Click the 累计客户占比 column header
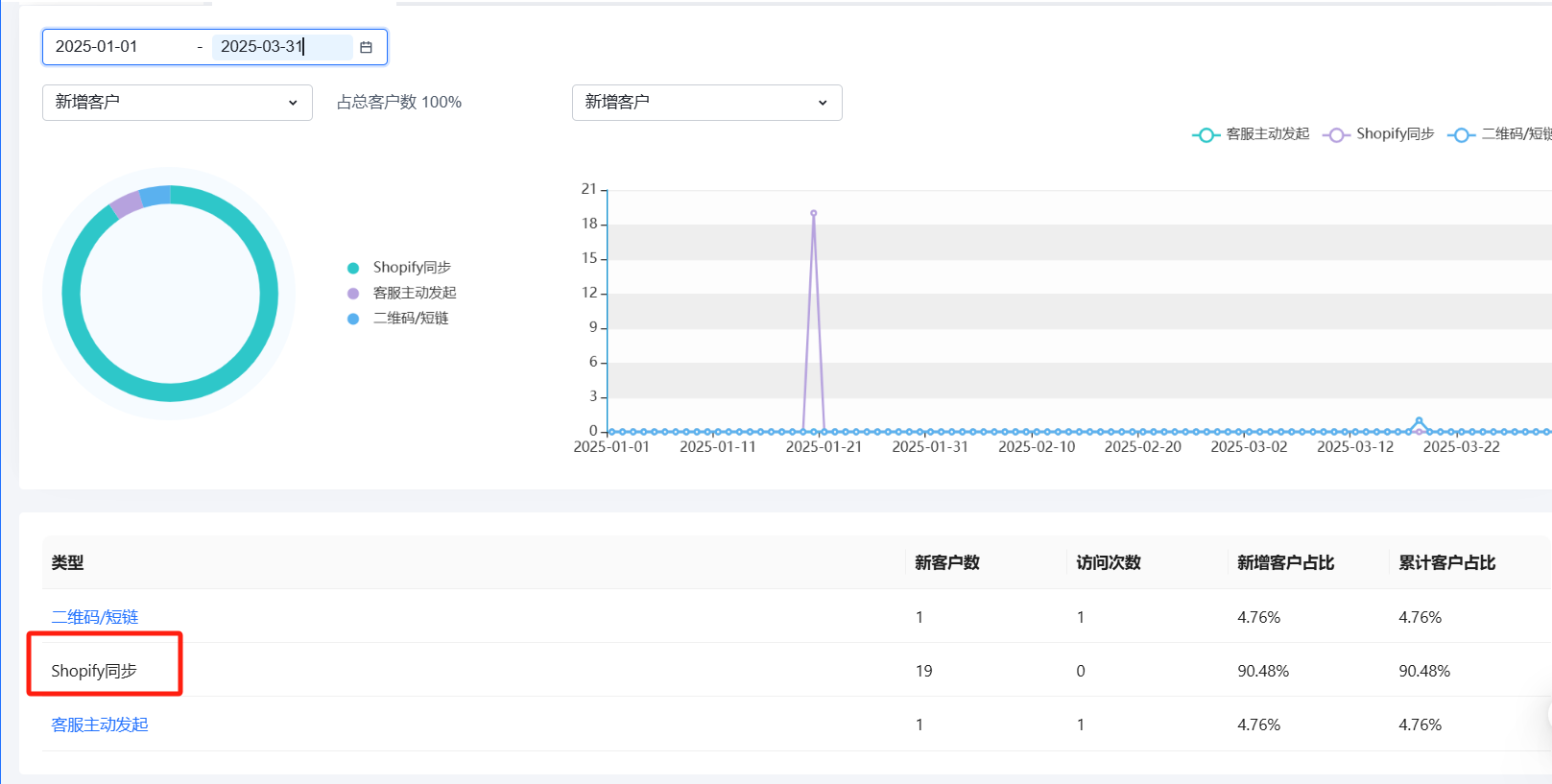Screen dimensions: 1552x784 [x=1447, y=562]
